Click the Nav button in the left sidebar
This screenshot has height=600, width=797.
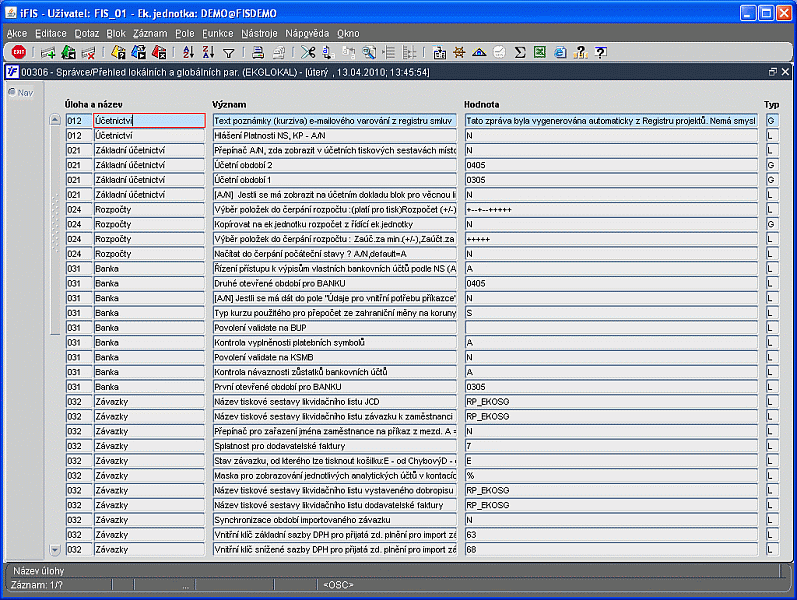click(x=21, y=93)
